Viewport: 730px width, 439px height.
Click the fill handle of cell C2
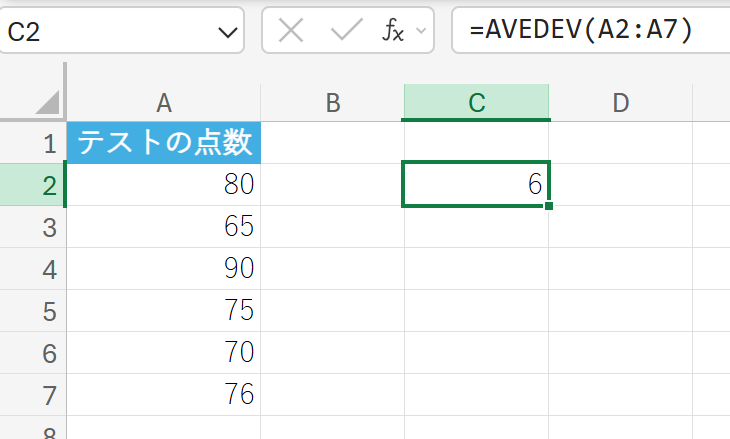pyautogui.click(x=549, y=205)
